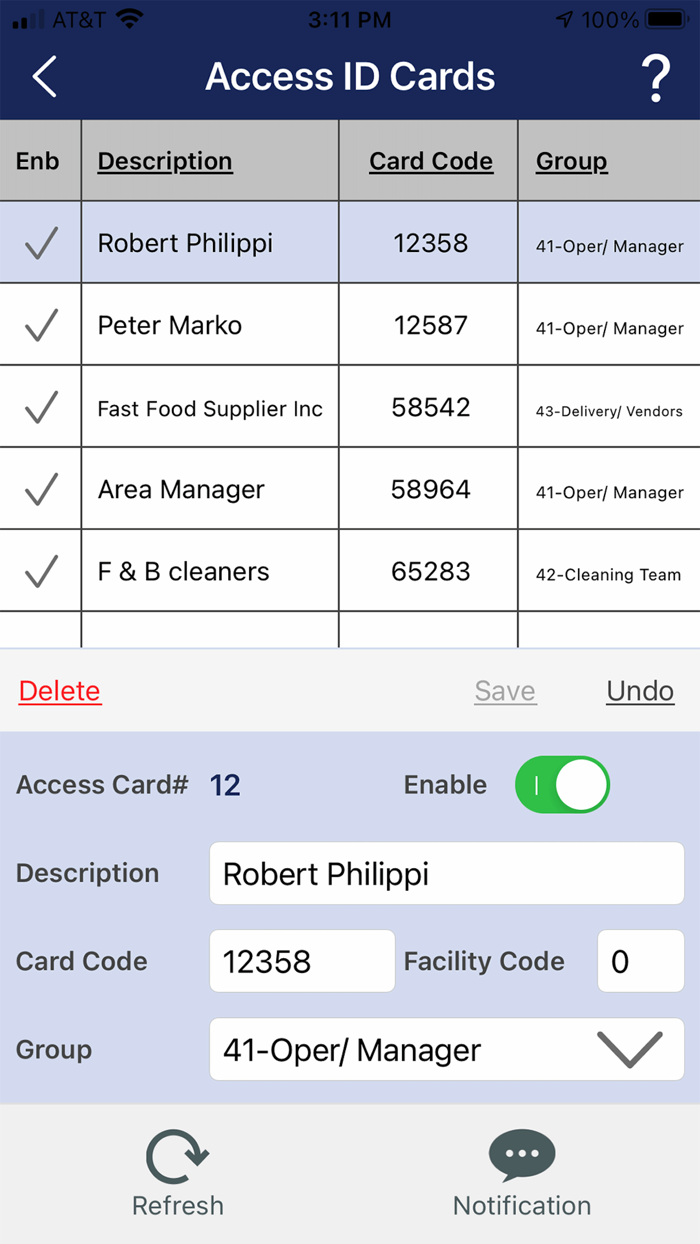Tap Undo to revert changes
The height and width of the screenshot is (1244, 700).
[x=640, y=691]
